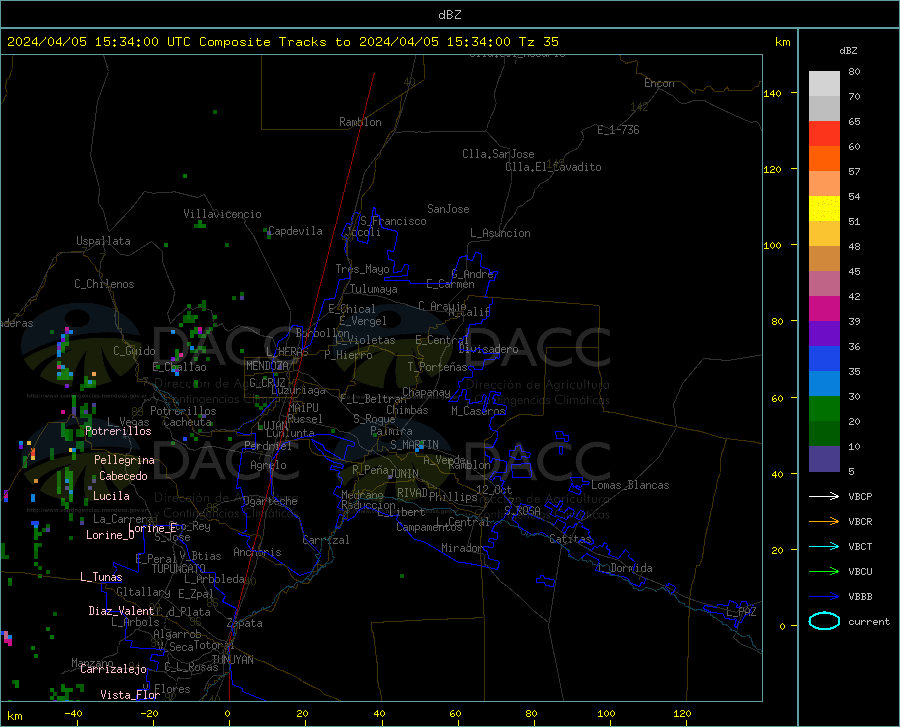Click the composite tracks timestamp header
900x727 pixels.
(283, 42)
